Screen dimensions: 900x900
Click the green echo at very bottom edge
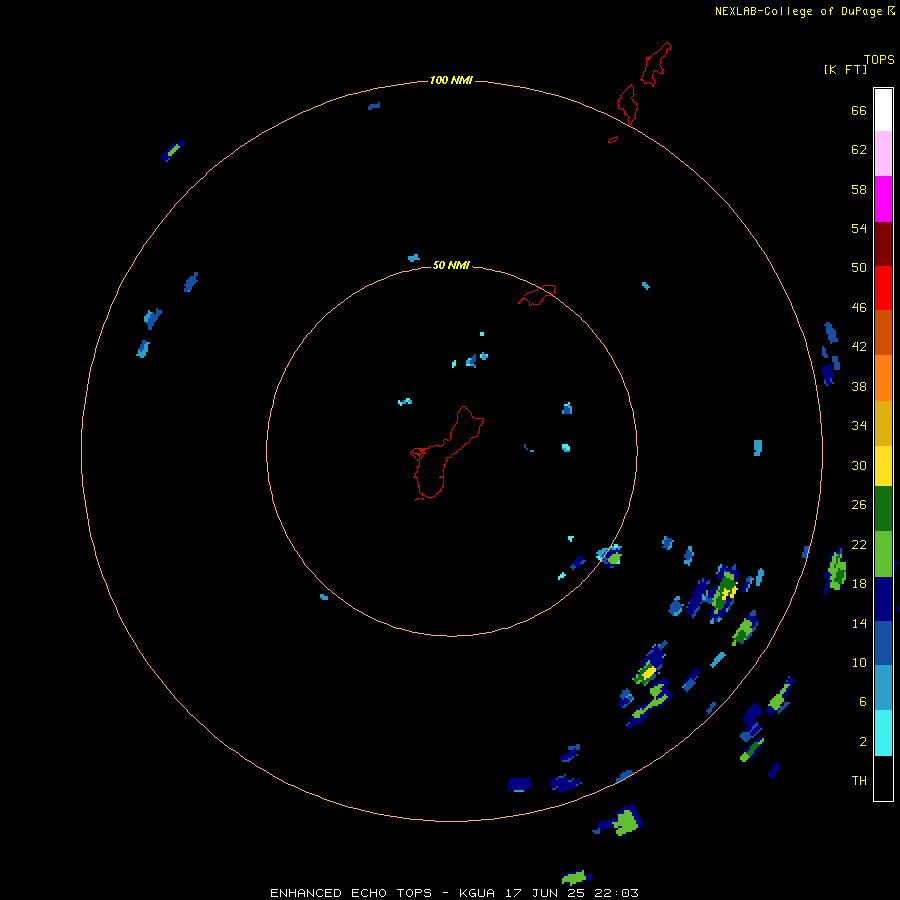[x=576, y=877]
